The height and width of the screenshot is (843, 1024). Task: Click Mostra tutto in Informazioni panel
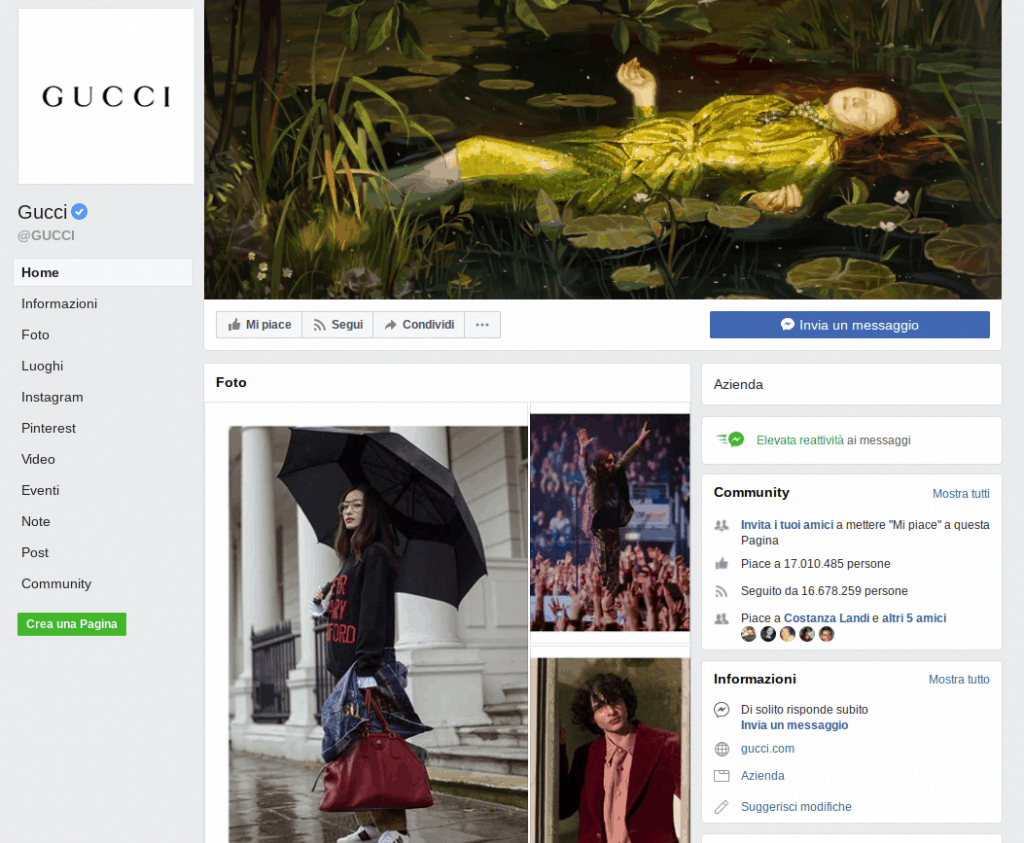959,680
